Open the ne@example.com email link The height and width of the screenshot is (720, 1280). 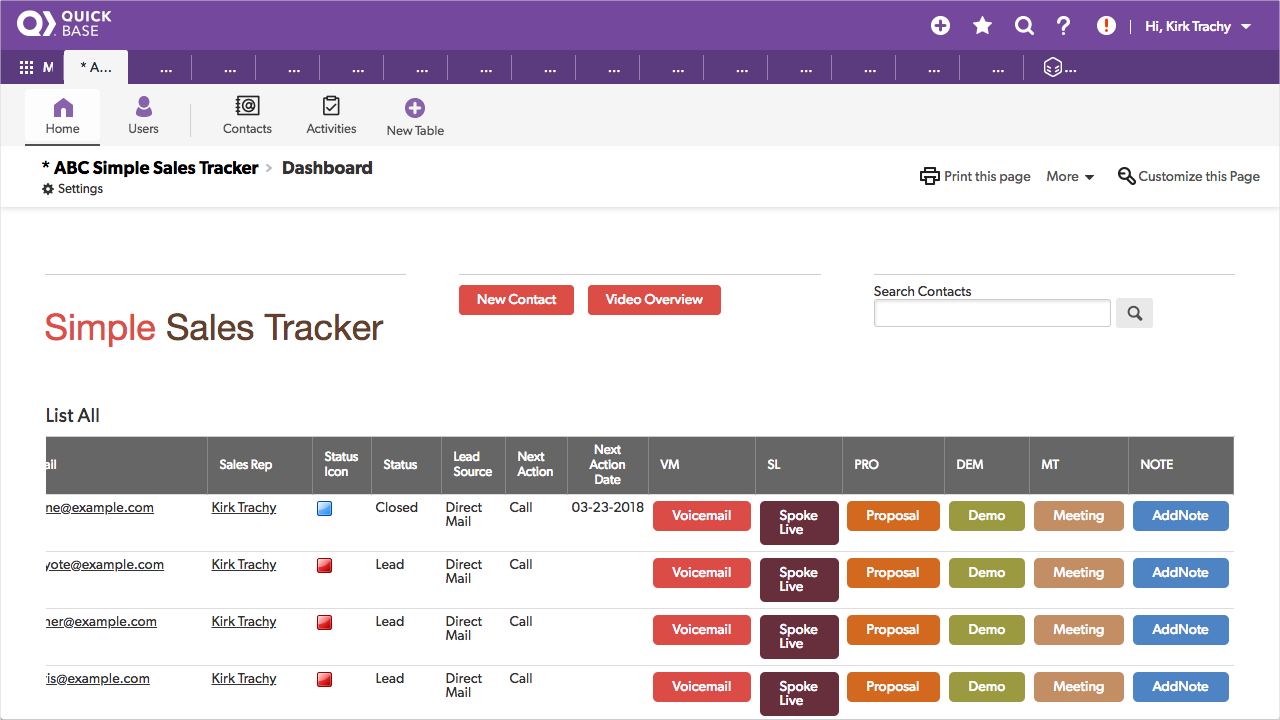point(100,508)
